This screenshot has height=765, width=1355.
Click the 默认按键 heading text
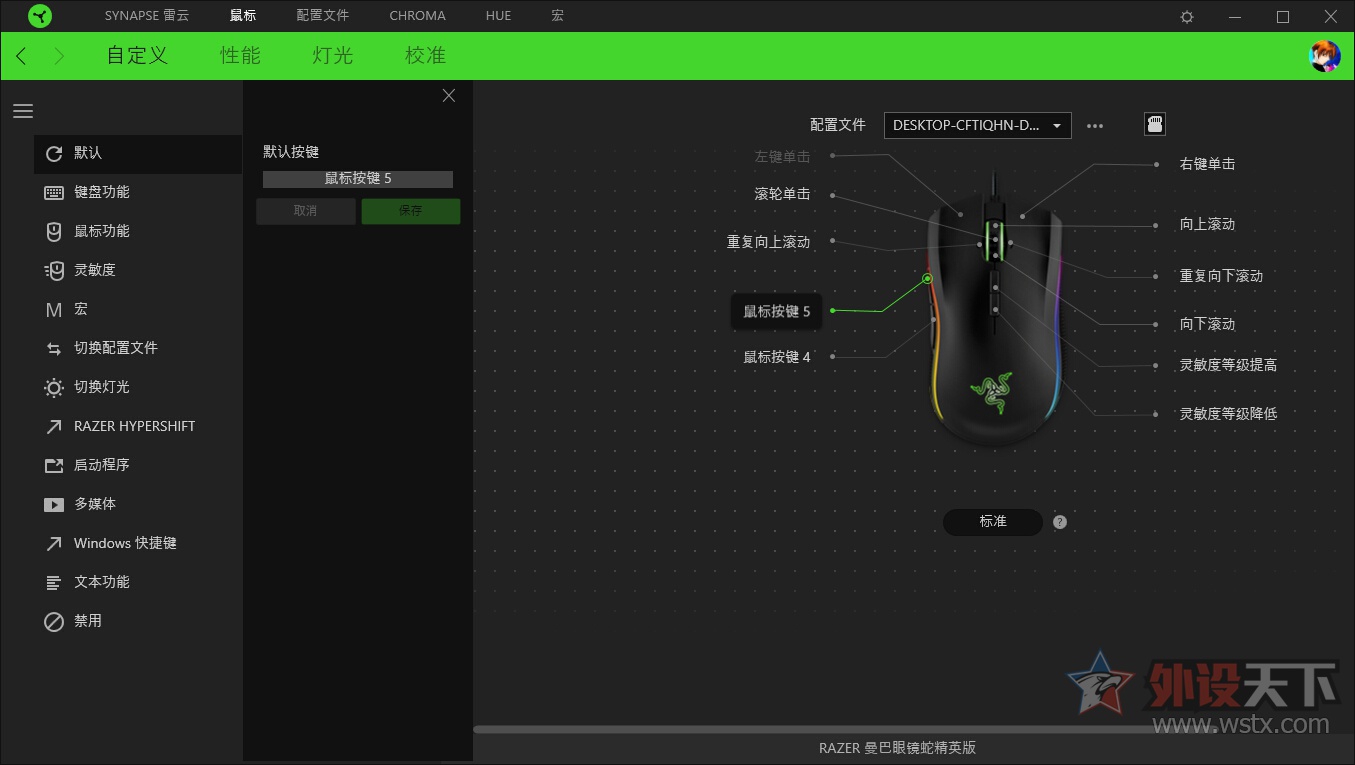tap(291, 152)
